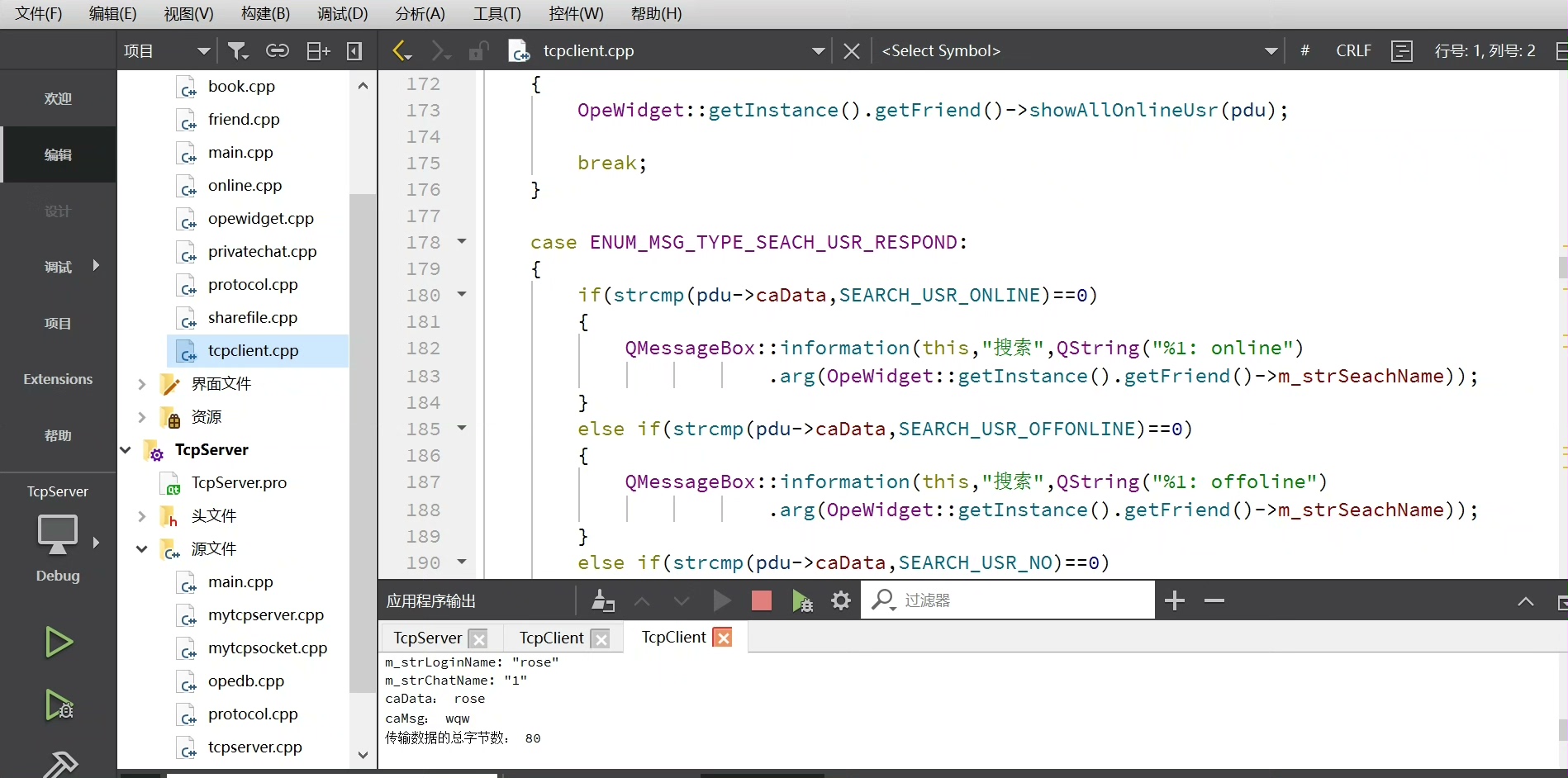The image size is (1568, 778).
Task: Click the CRLF line ending button
Action: [x=1353, y=51]
